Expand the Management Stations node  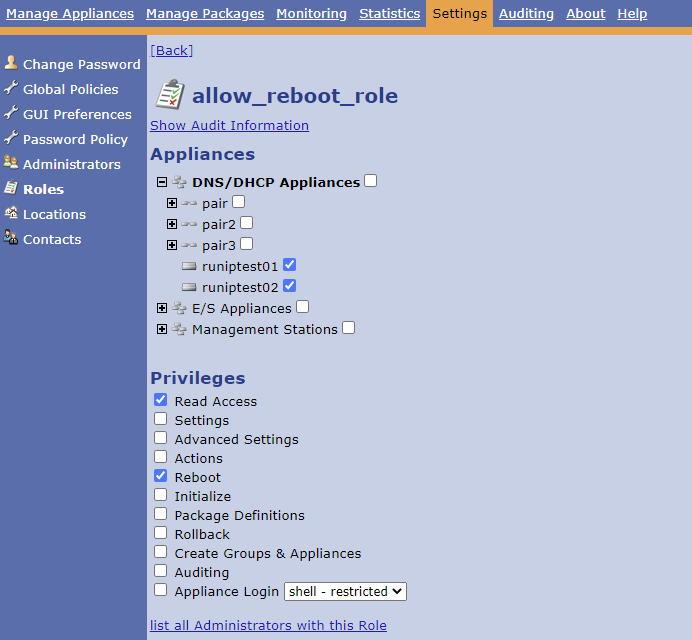click(x=162, y=329)
